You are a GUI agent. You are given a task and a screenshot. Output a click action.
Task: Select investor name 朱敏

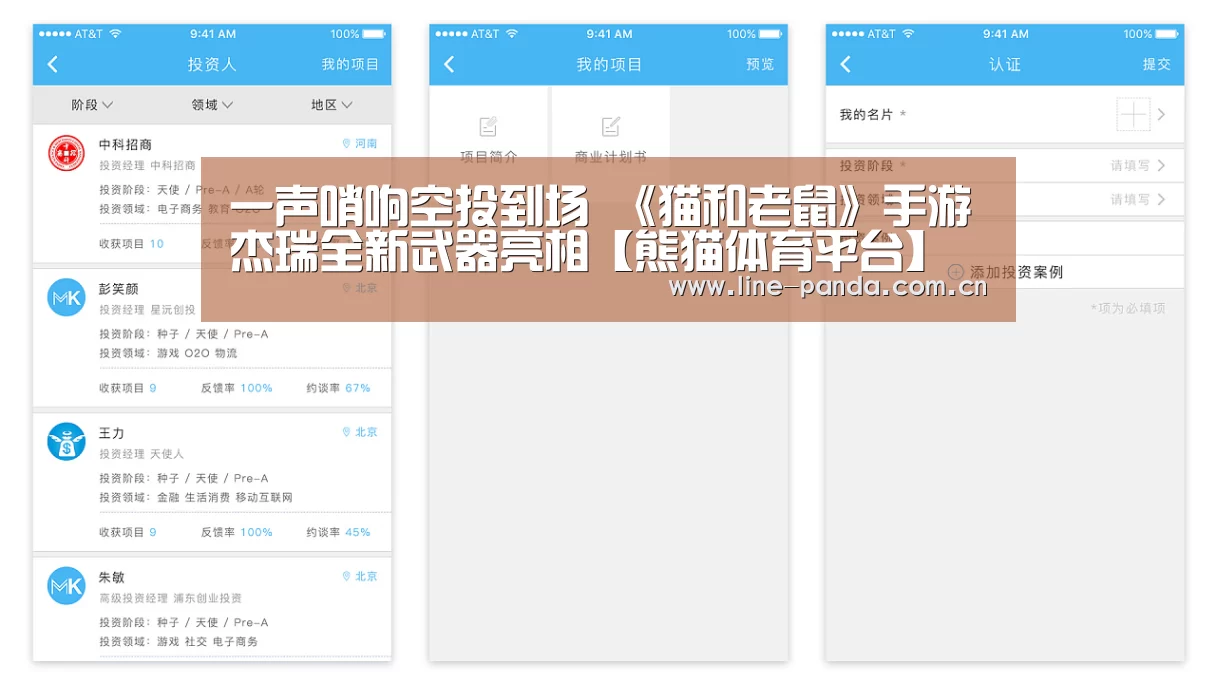111,577
